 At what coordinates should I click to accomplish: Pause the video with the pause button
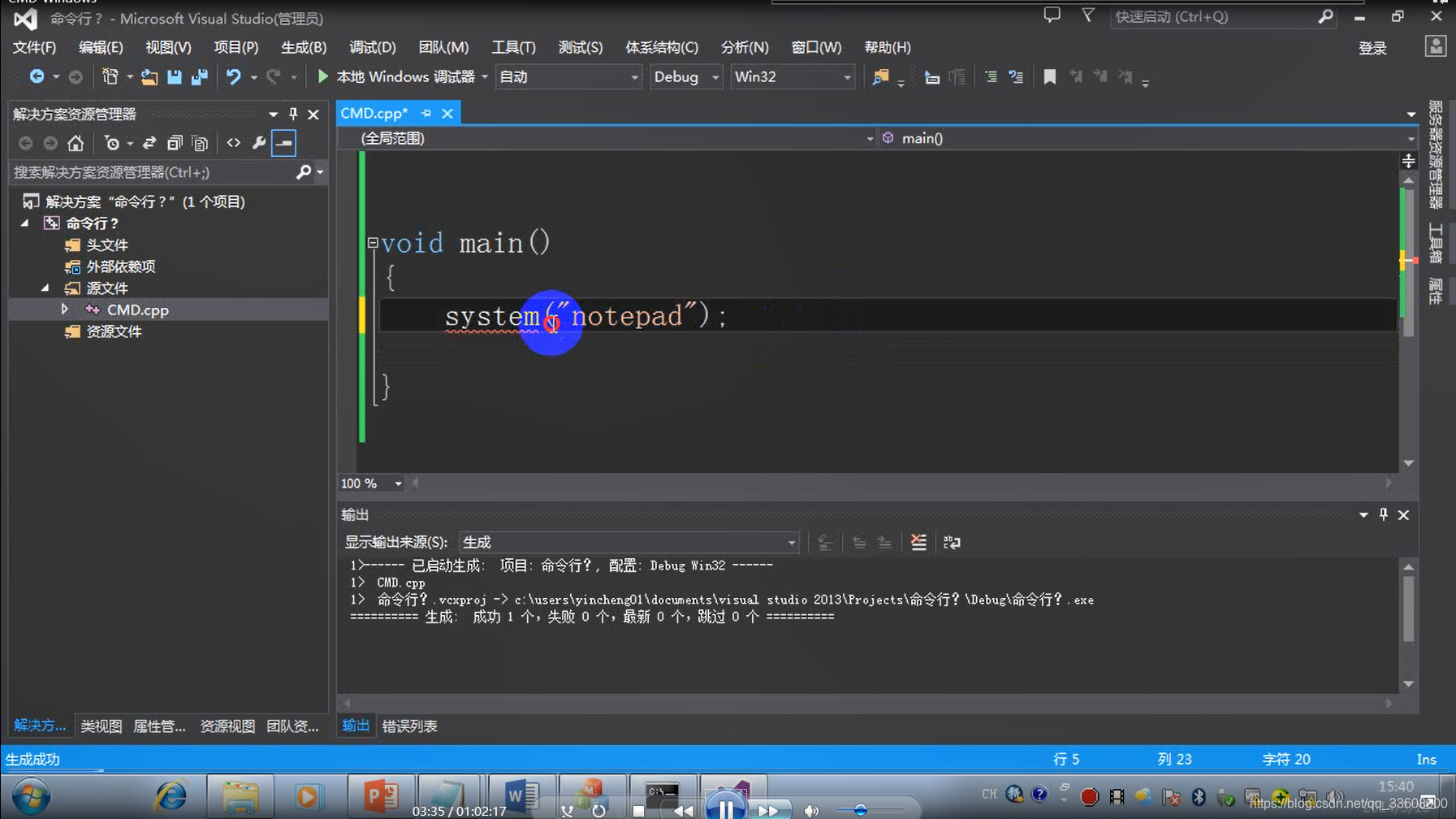point(725,808)
